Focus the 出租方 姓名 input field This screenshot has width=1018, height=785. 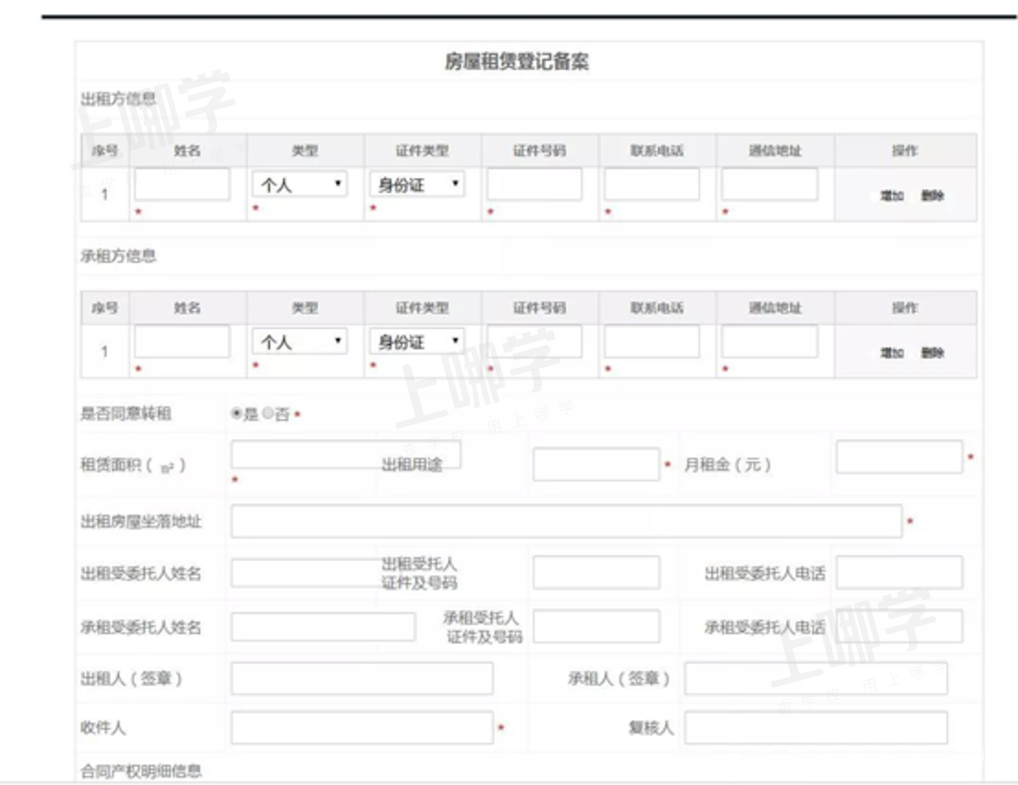(x=182, y=184)
